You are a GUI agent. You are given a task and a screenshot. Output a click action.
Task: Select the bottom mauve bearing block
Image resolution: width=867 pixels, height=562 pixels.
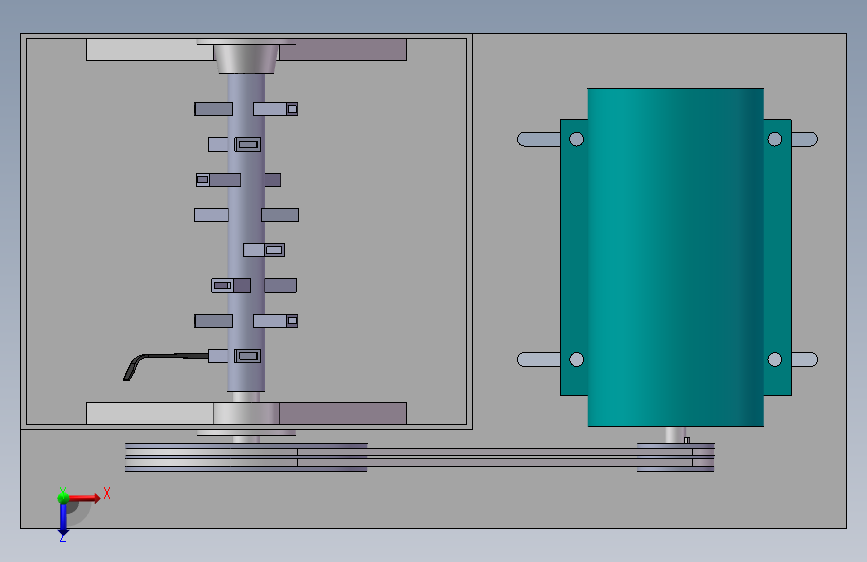coord(343,413)
